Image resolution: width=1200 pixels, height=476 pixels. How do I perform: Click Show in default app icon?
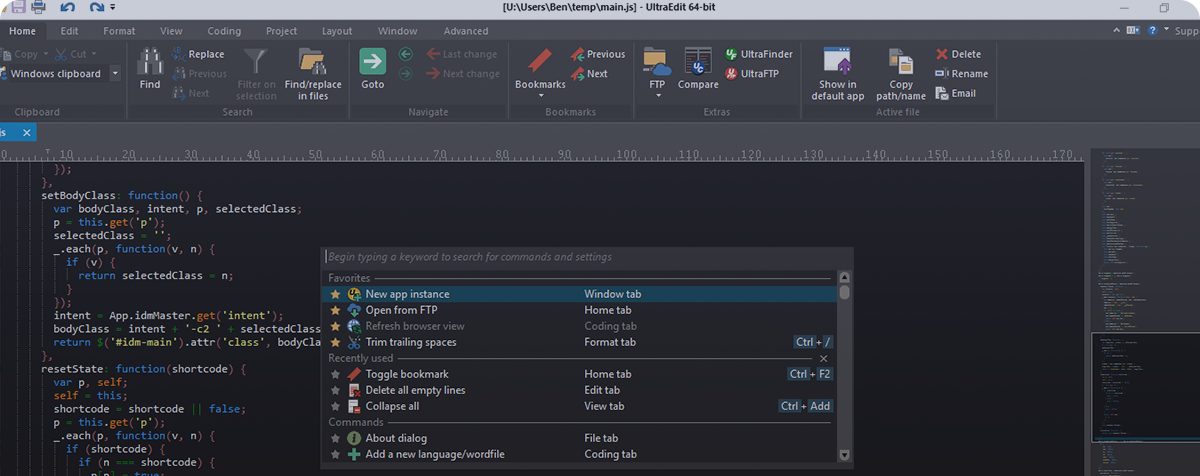(837, 63)
